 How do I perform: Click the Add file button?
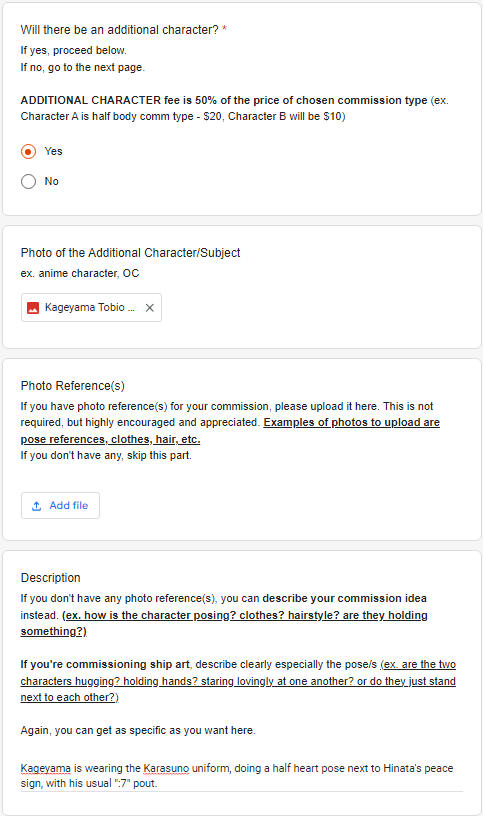[x=60, y=505]
